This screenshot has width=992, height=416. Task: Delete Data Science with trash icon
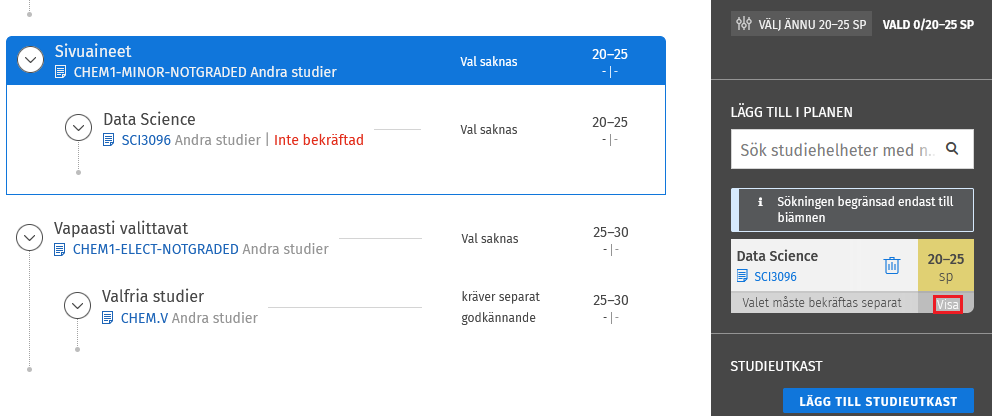click(892, 266)
